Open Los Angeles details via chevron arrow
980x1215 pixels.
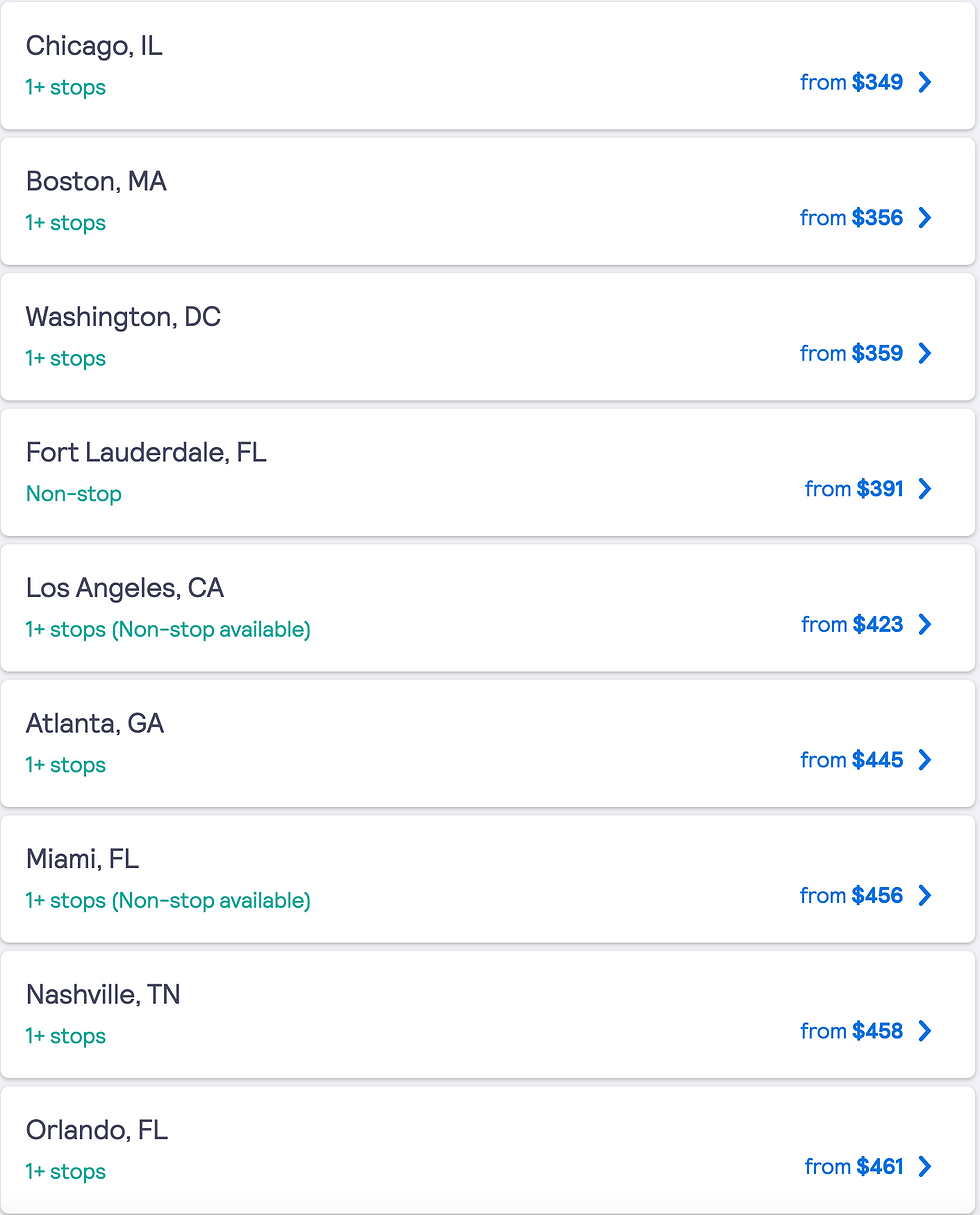click(x=925, y=624)
